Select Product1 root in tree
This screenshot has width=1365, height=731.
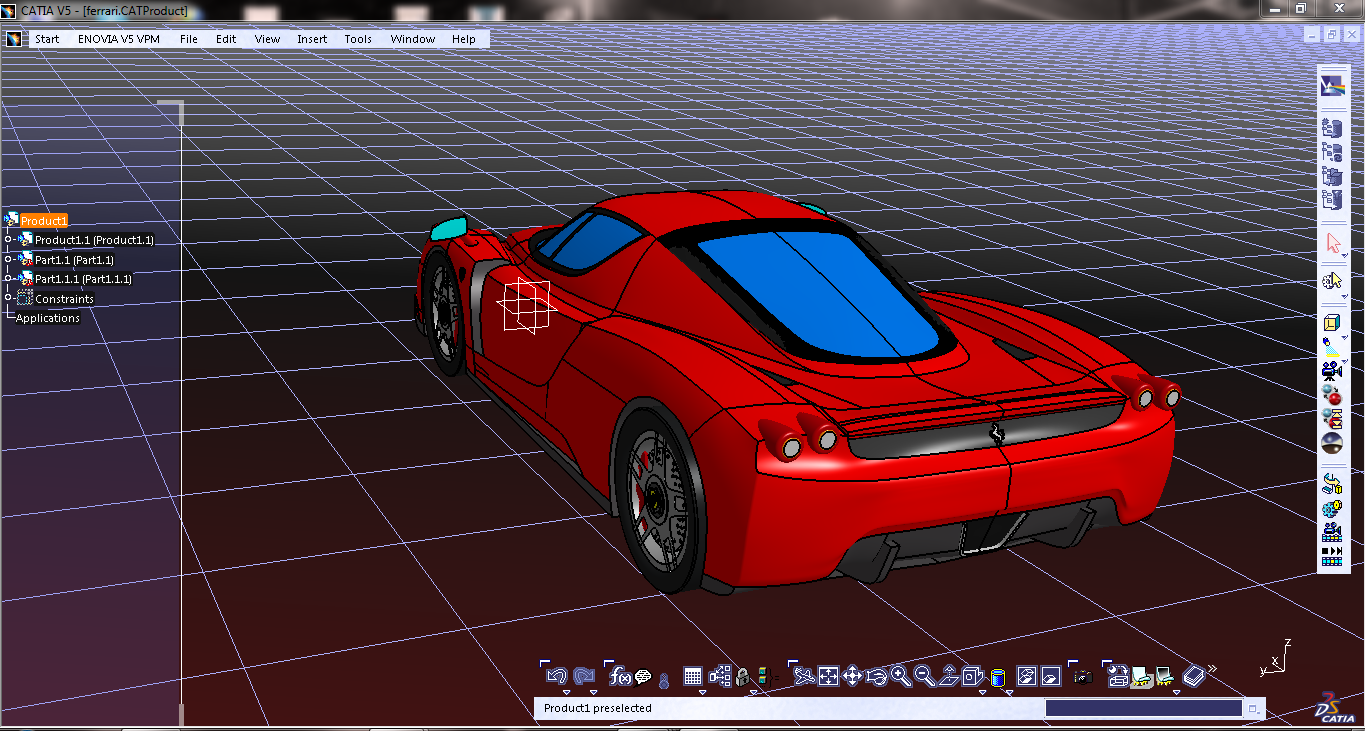tap(43, 221)
